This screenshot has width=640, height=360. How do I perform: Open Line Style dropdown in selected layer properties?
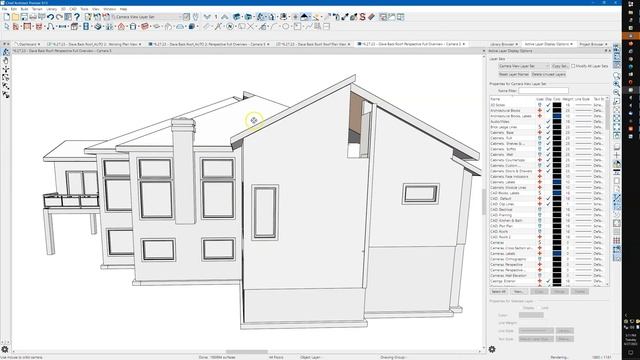[x=536, y=331]
